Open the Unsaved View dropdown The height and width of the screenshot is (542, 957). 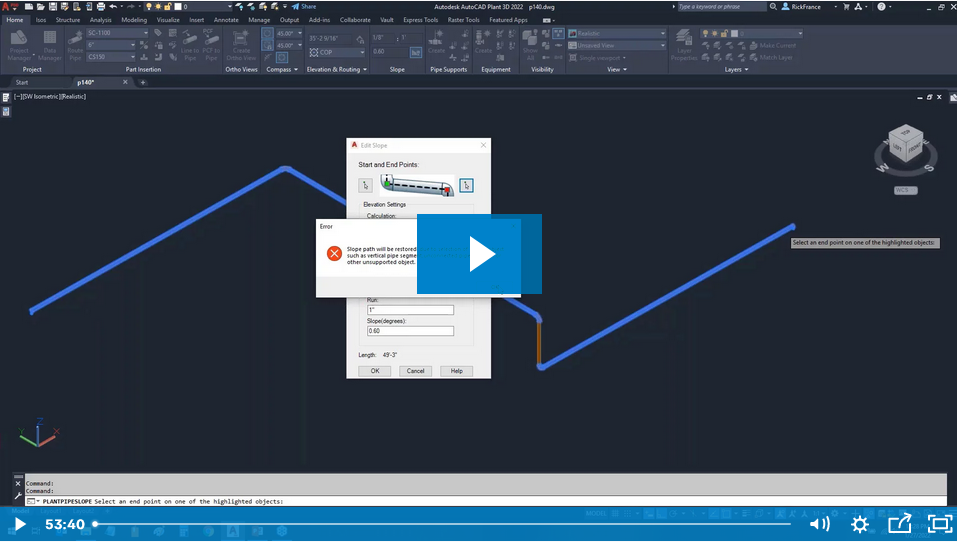click(x=617, y=45)
